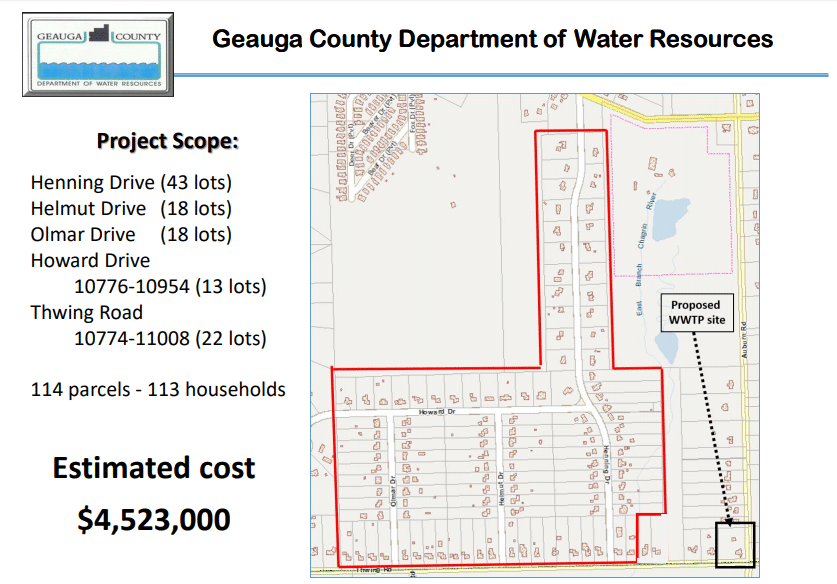Select the Geauga County Department title heading
This screenshot has width=837, height=584.
pos(492,39)
